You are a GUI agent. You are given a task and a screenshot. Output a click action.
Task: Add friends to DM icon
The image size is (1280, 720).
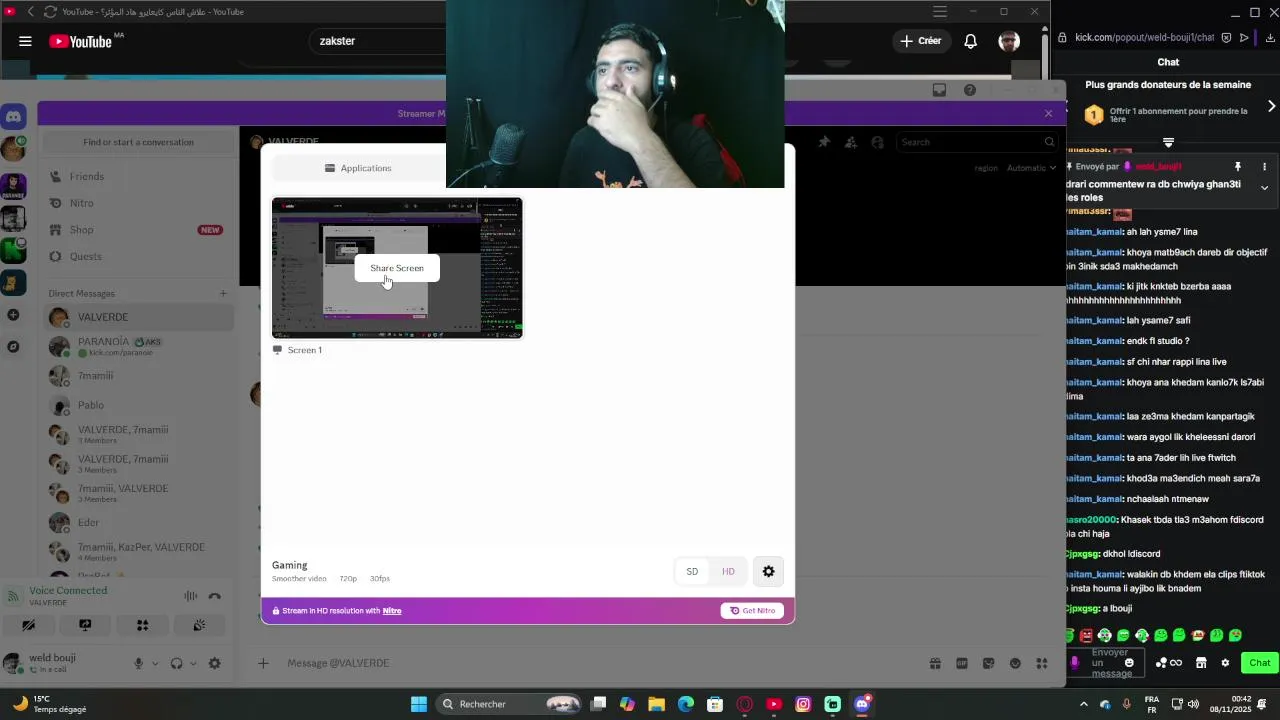tap(851, 142)
